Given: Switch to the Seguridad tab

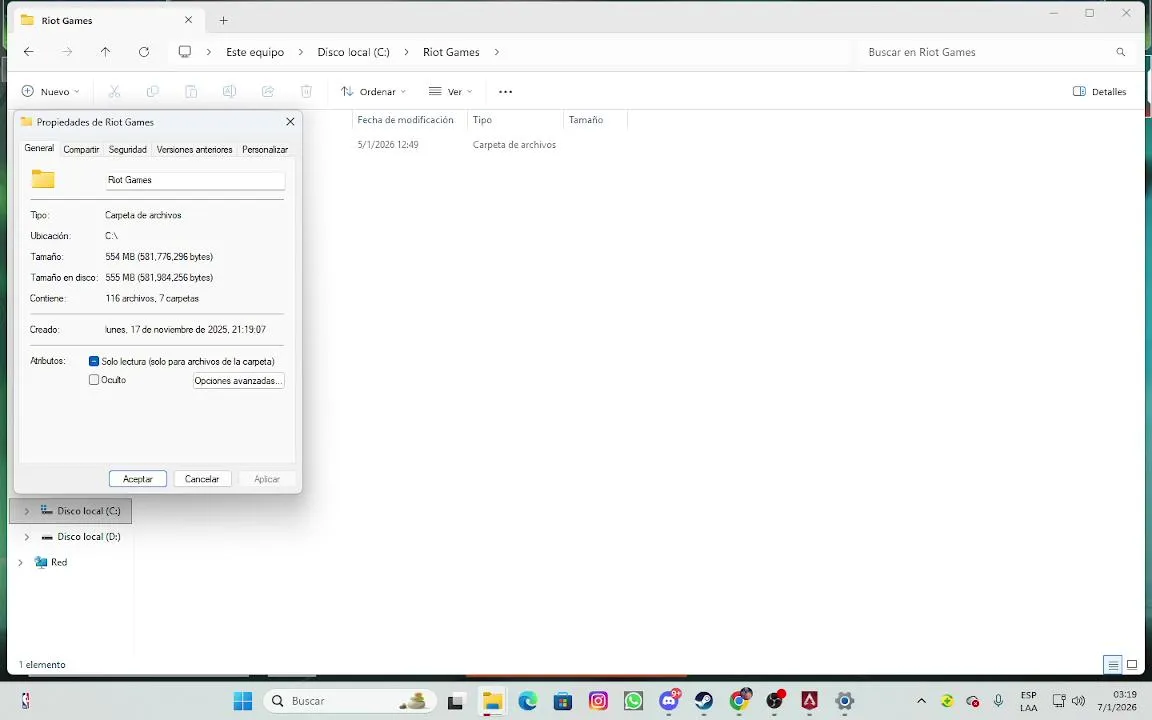Looking at the screenshot, I should pyautogui.click(x=128, y=149).
